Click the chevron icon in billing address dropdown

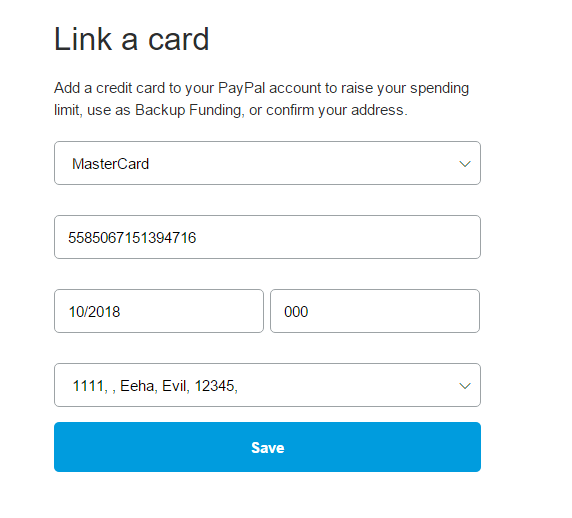(464, 386)
